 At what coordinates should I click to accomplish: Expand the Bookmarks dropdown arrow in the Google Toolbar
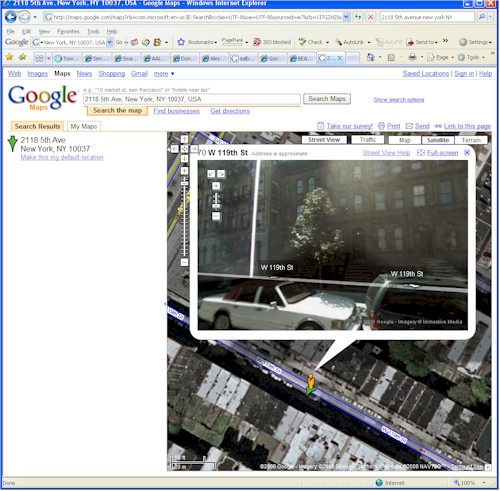coord(216,42)
